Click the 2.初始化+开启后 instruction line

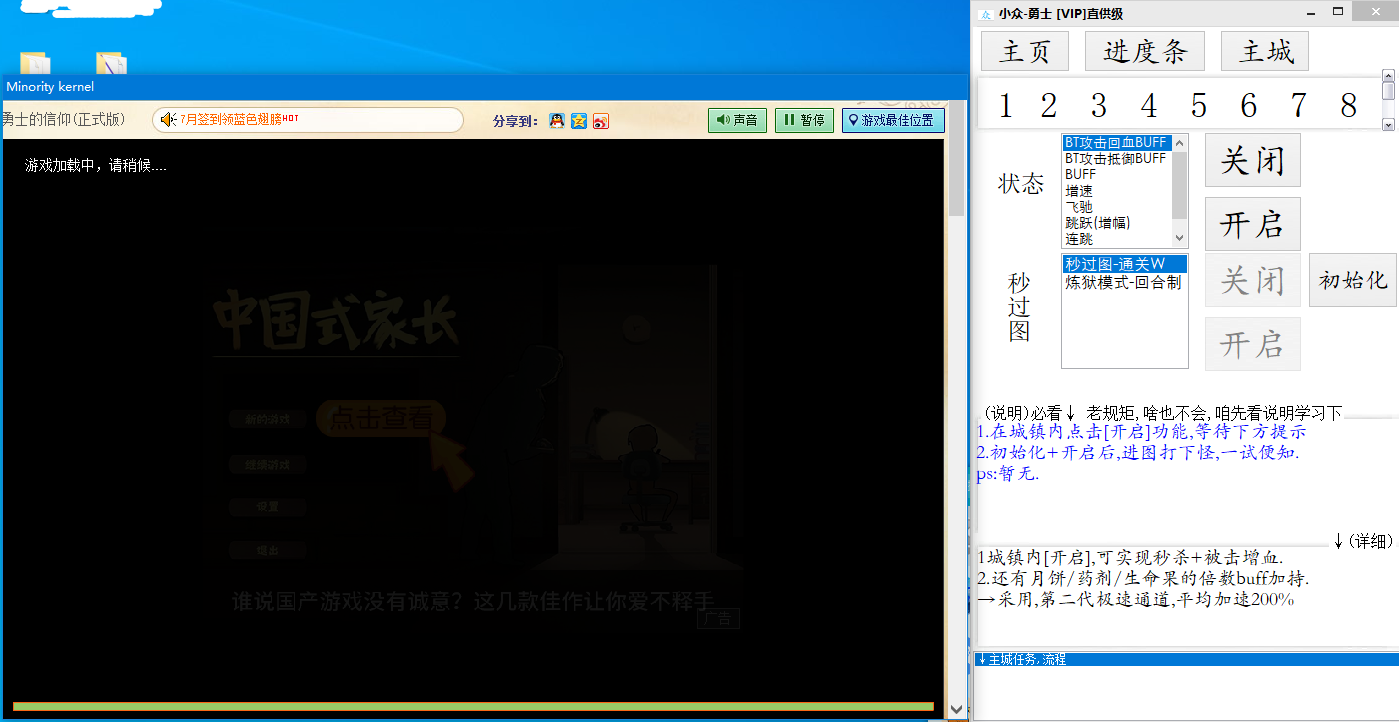pos(1137,453)
